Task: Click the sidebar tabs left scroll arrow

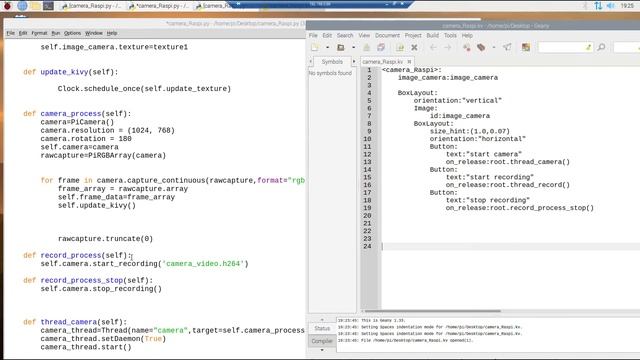Action: tap(311, 62)
